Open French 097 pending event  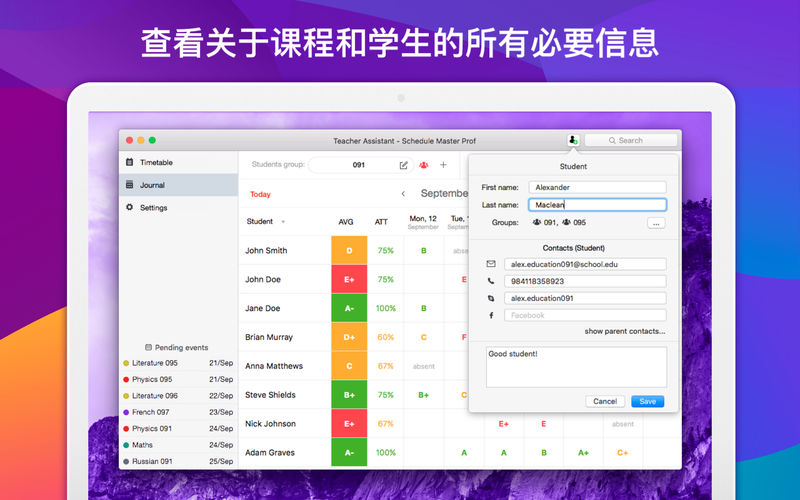178,412
